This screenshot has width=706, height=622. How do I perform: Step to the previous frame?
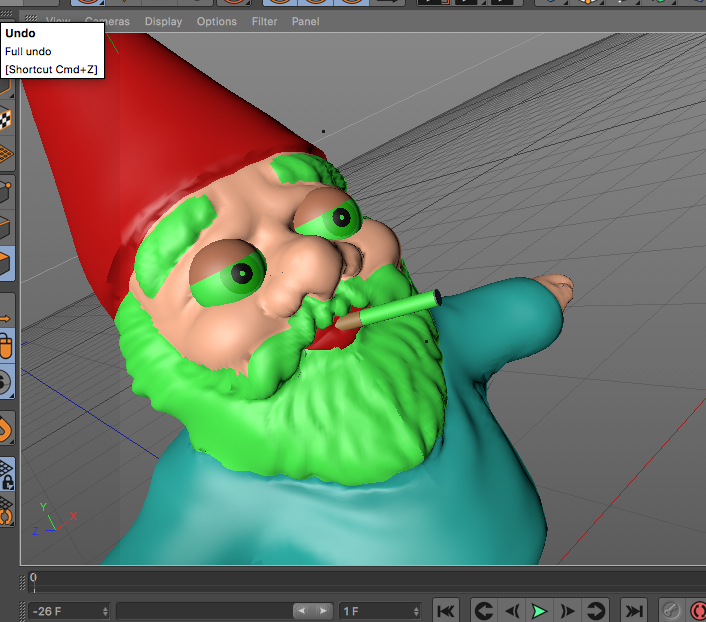(512, 610)
